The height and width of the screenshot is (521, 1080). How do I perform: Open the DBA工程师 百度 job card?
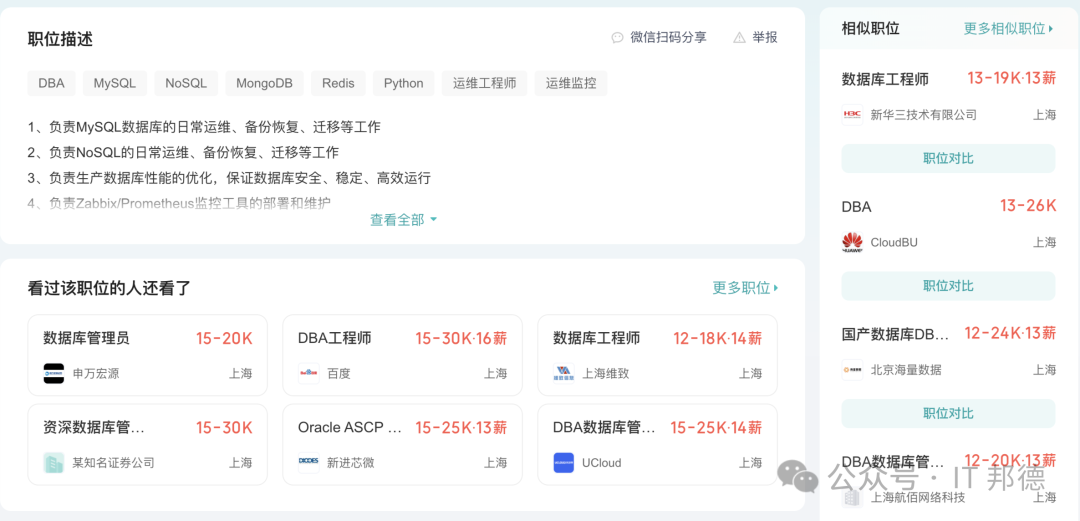[402, 356]
